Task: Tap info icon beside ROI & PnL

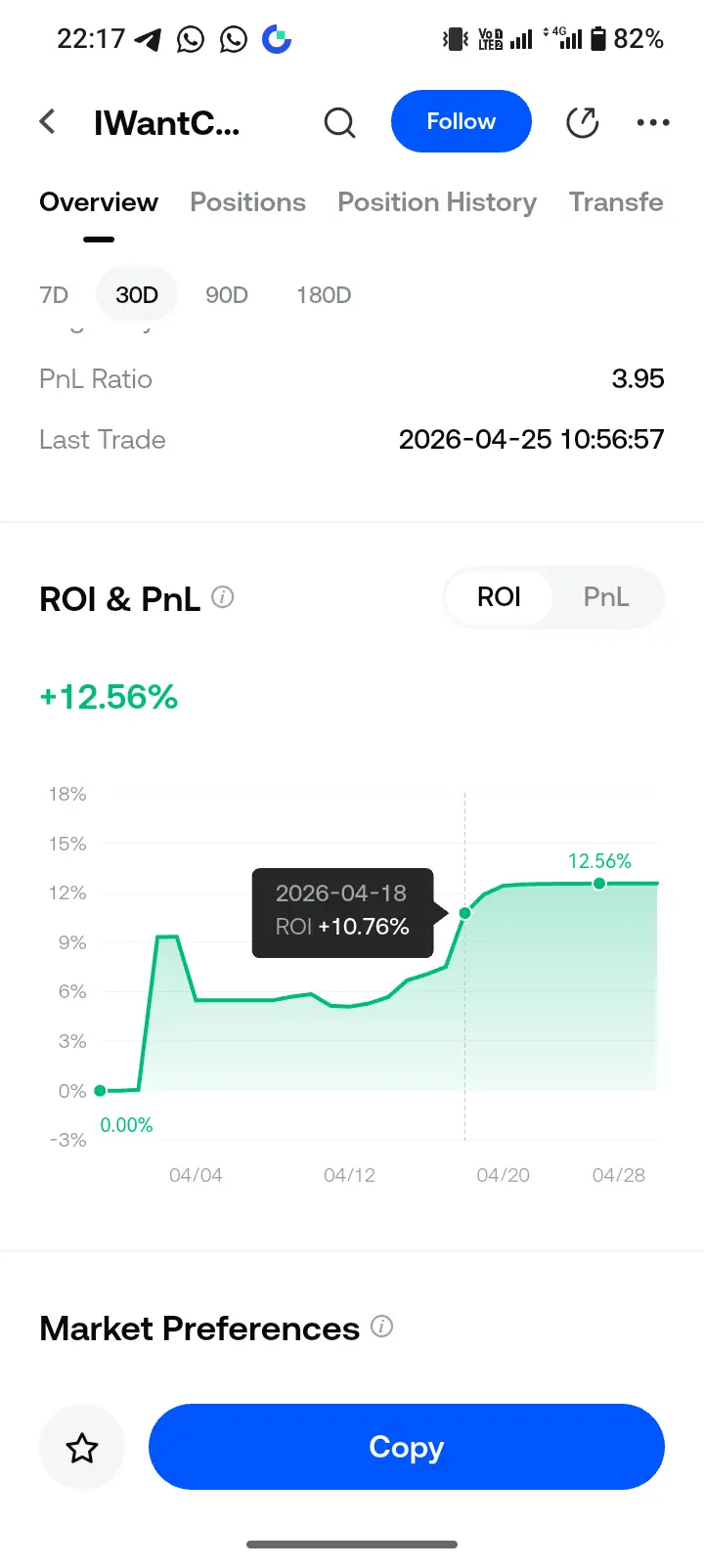Action: pos(223,597)
